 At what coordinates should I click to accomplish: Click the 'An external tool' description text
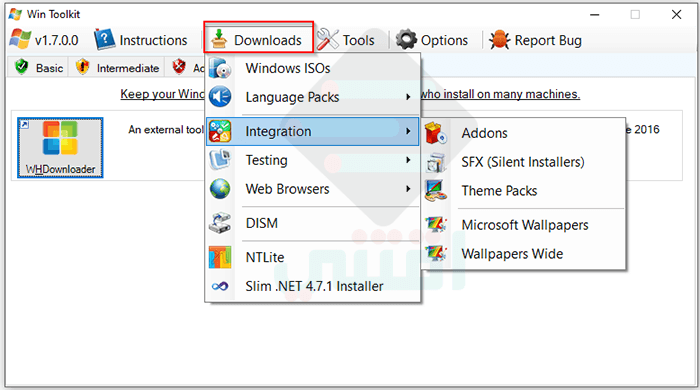pos(166,130)
